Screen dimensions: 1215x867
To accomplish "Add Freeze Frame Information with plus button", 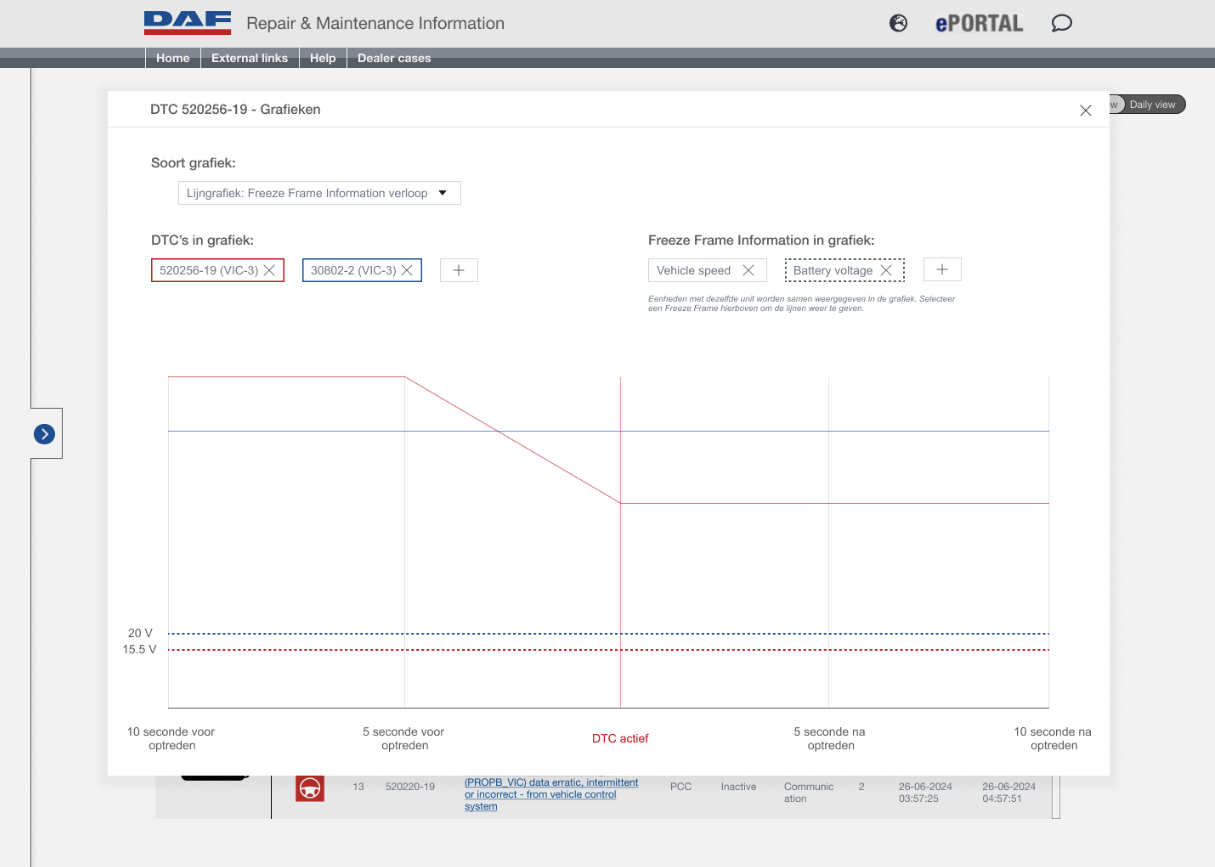I will (x=942, y=270).
